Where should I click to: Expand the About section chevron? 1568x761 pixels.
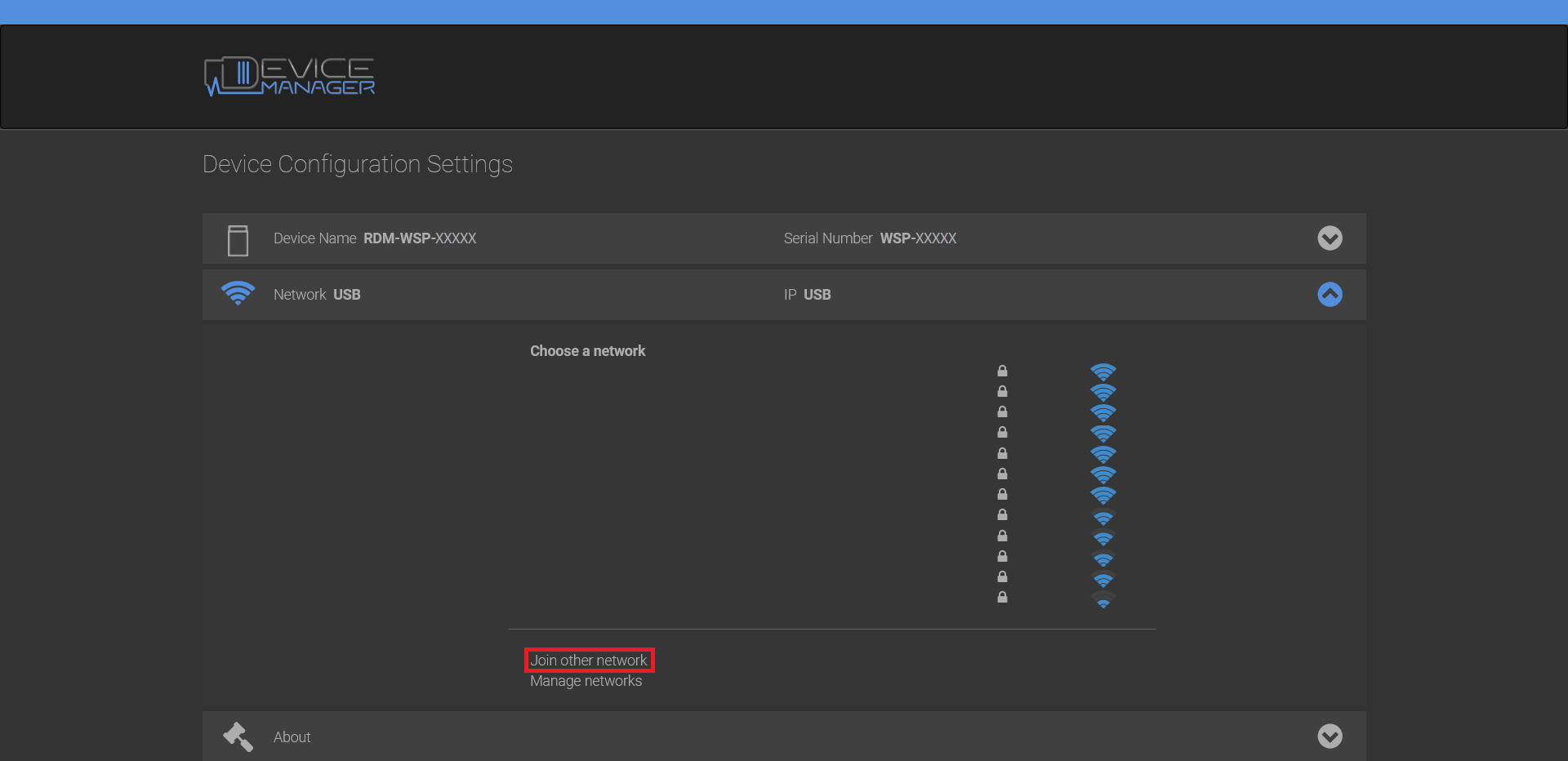tap(1330, 737)
